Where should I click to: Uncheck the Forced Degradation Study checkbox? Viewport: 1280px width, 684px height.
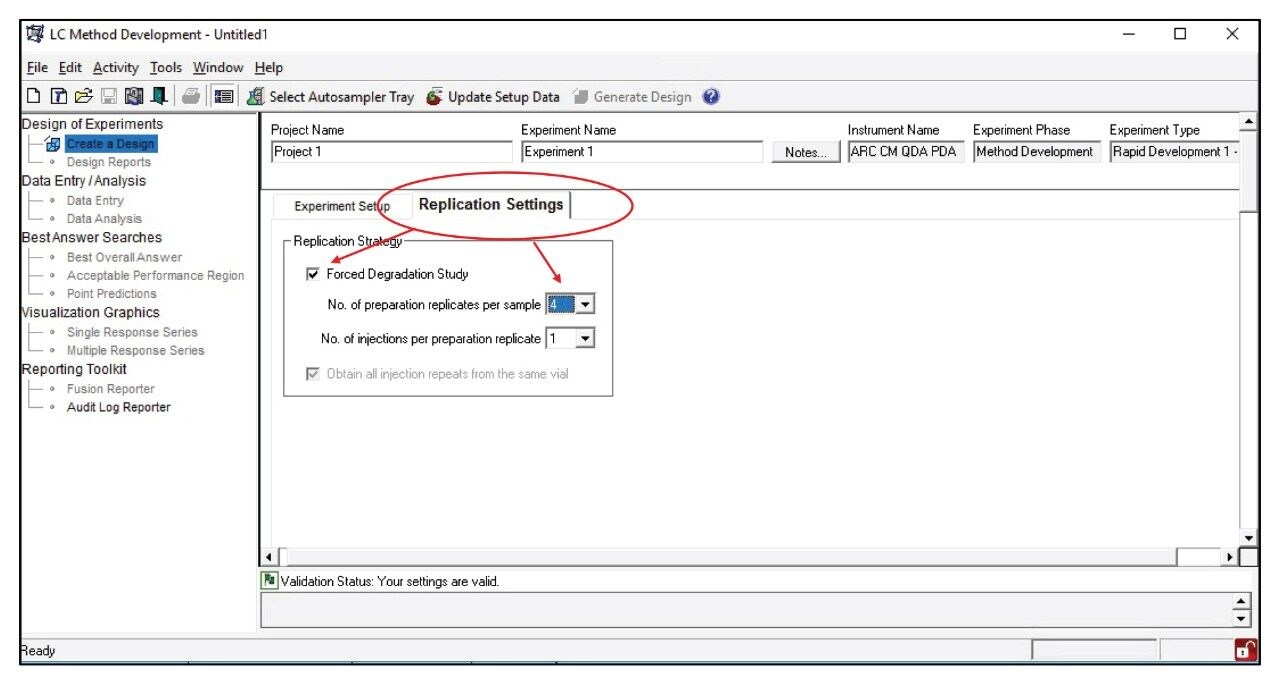(314, 273)
